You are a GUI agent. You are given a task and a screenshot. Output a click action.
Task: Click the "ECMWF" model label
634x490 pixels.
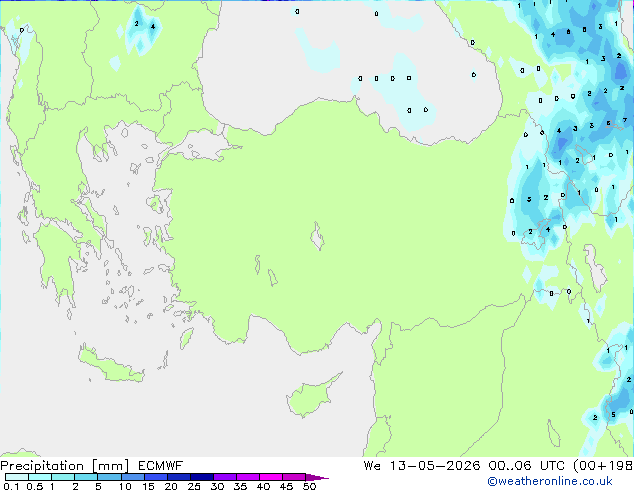(161, 466)
